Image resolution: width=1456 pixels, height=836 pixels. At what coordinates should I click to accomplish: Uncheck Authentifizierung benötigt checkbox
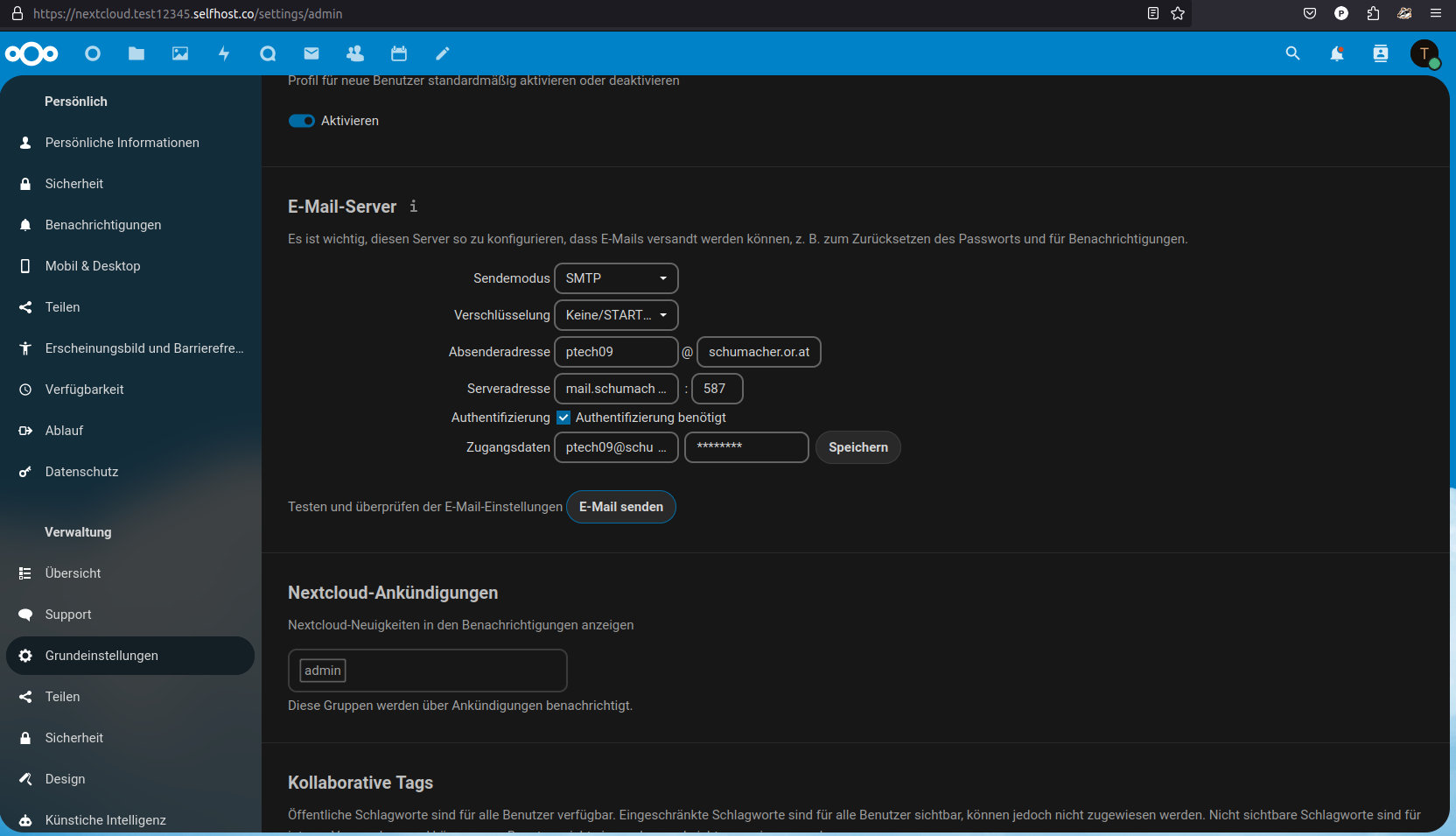click(563, 418)
